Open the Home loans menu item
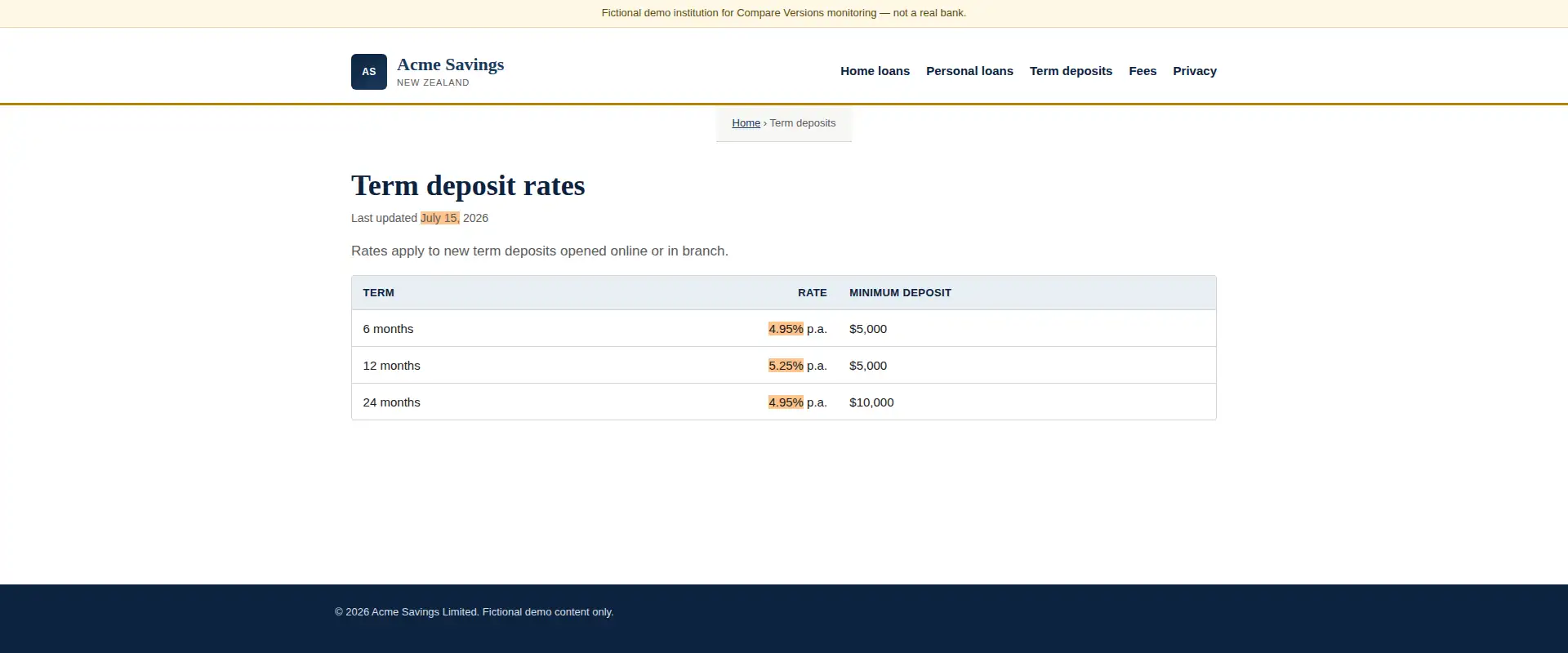 pyautogui.click(x=875, y=71)
